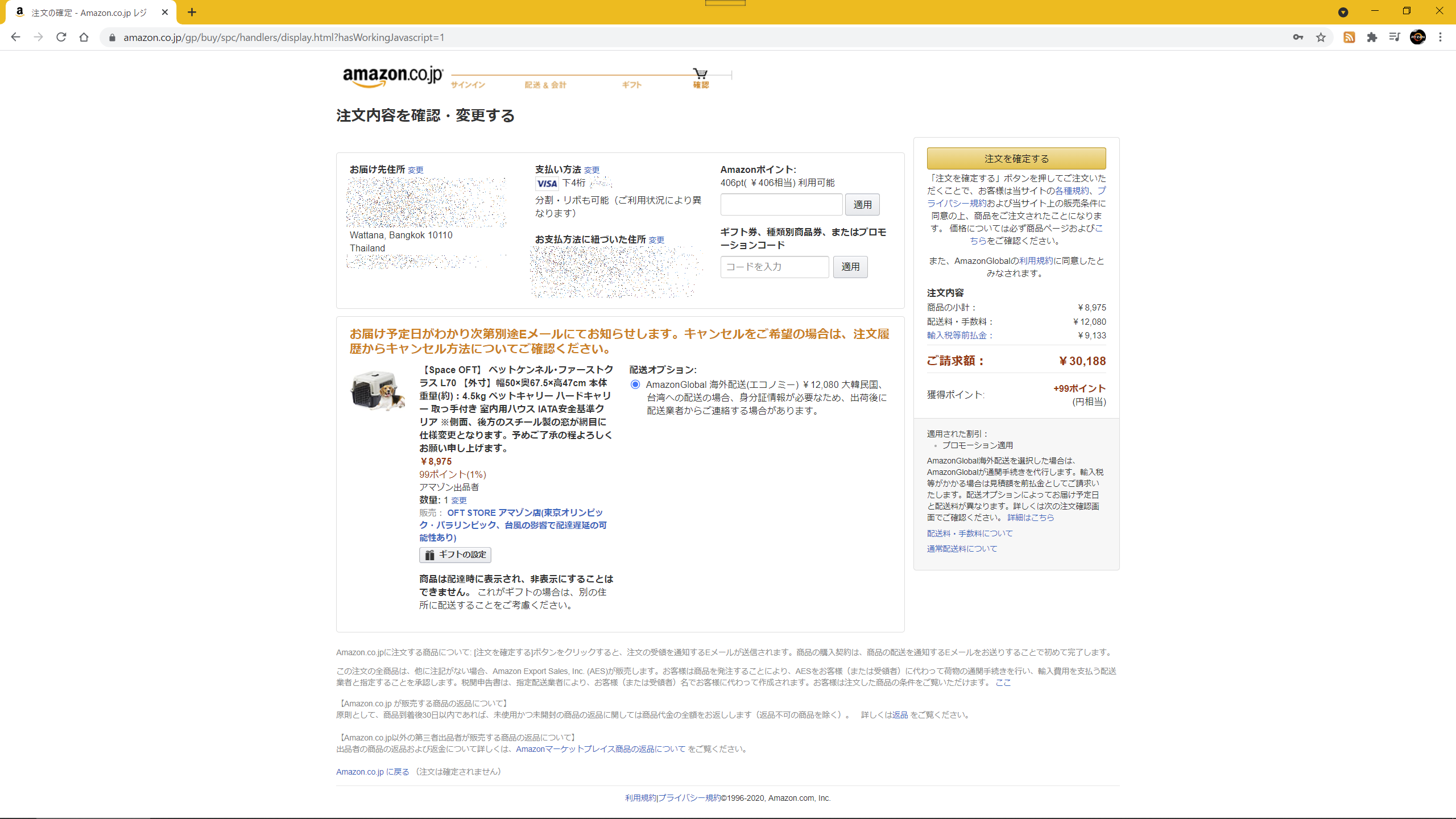1456x819 pixels.
Task: Click ギフトの設定 button
Action: point(455,555)
